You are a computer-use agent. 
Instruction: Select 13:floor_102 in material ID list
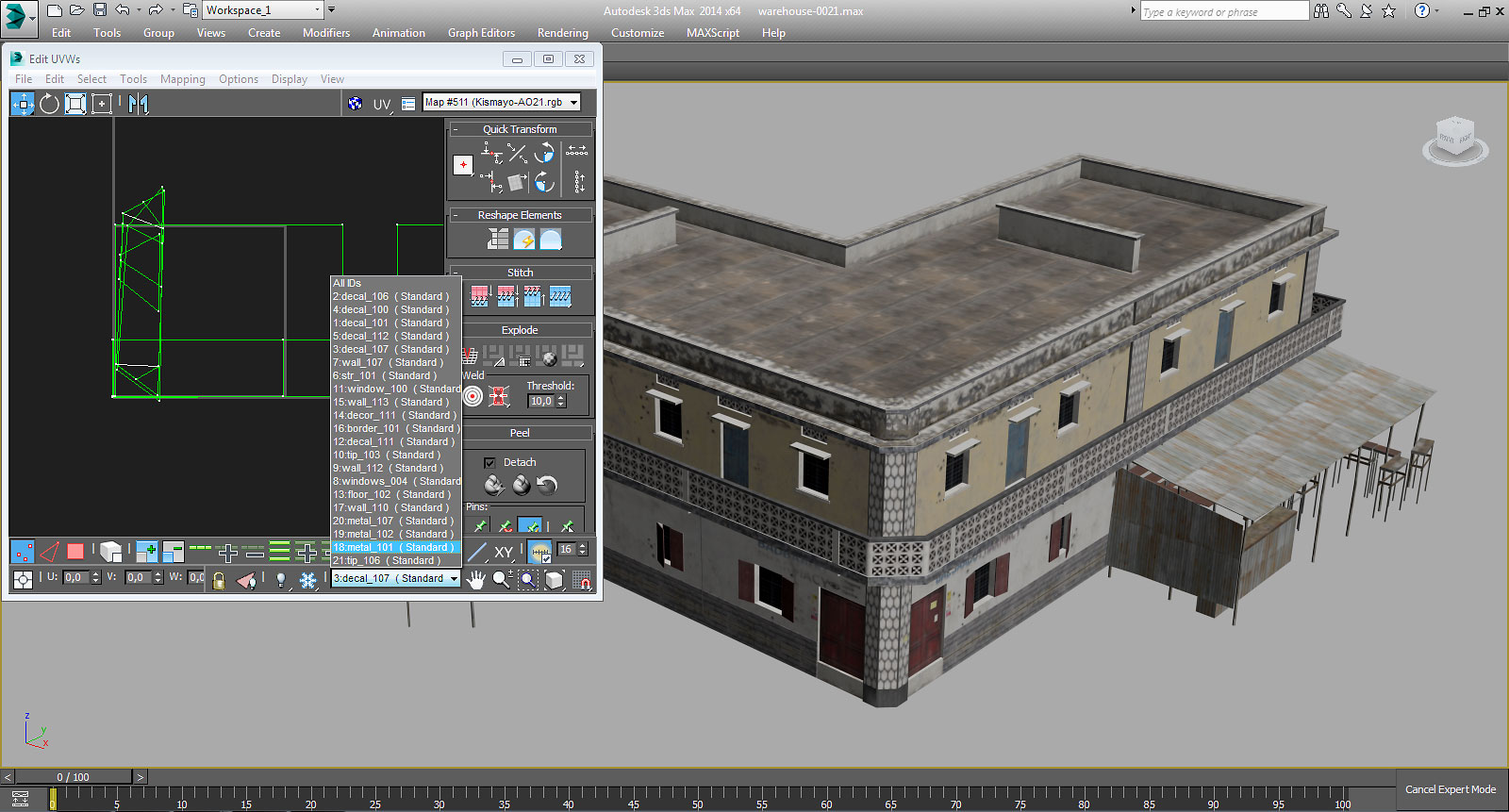[x=395, y=494]
